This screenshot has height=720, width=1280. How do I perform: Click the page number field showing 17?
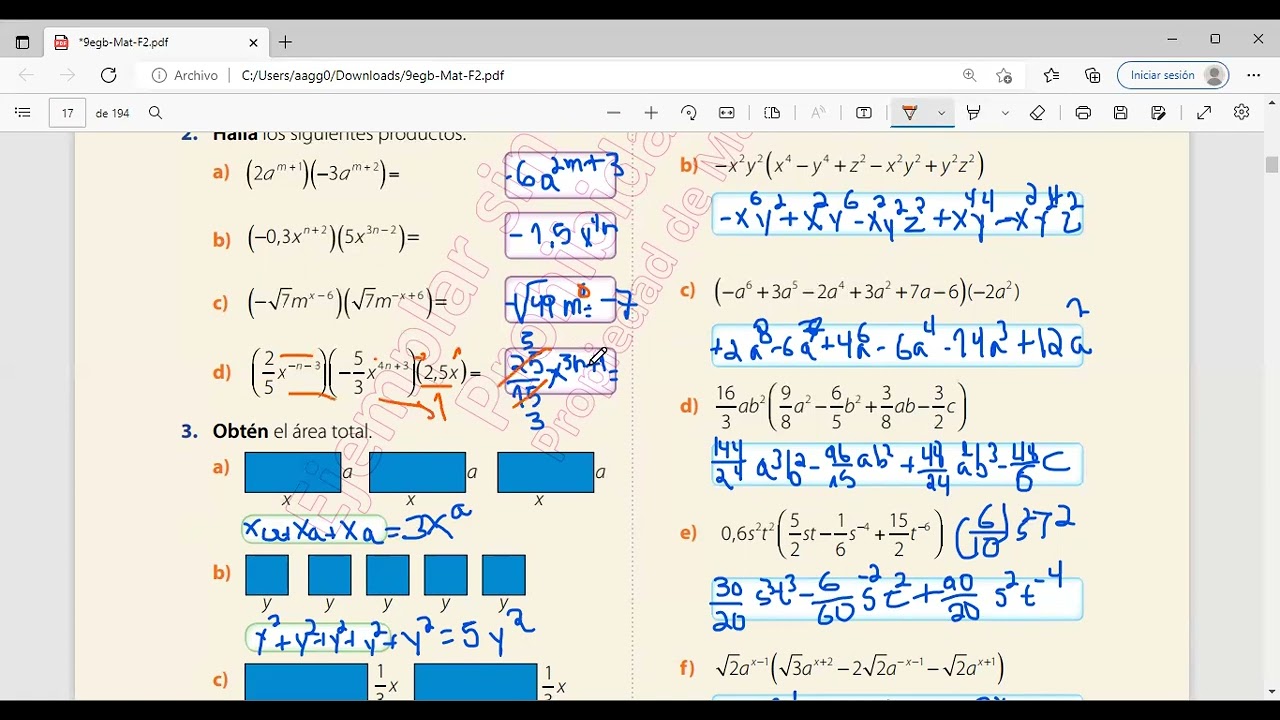click(x=67, y=113)
